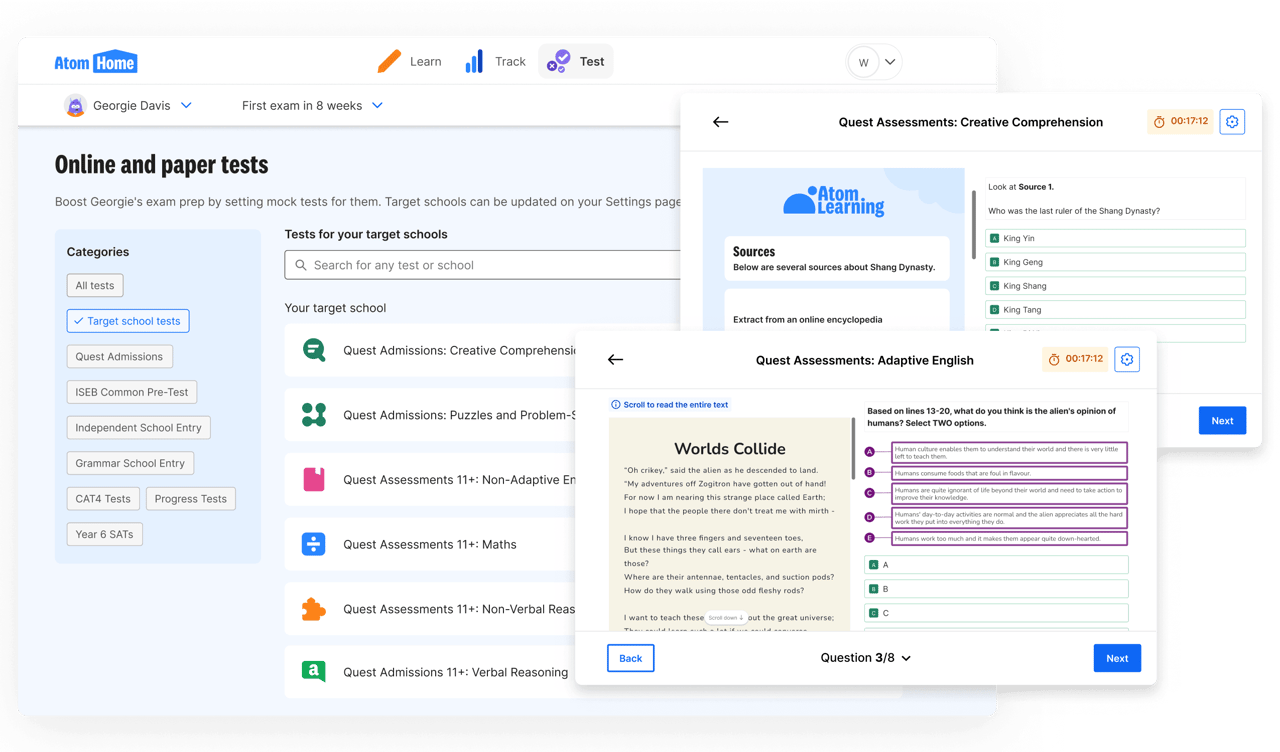Viewport: 1280px width, 752px height.
Task: Click the Atom Home logo
Action: pos(96,62)
